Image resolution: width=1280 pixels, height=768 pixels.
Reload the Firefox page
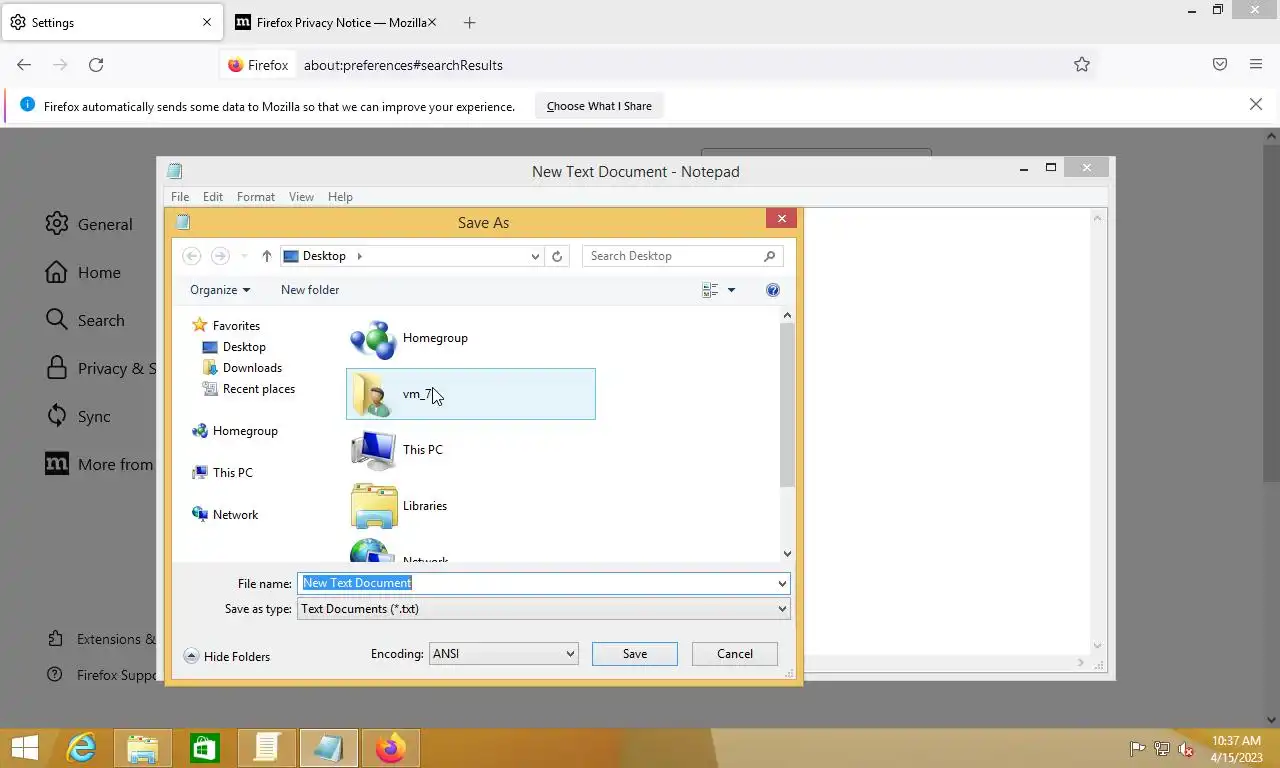(x=96, y=65)
